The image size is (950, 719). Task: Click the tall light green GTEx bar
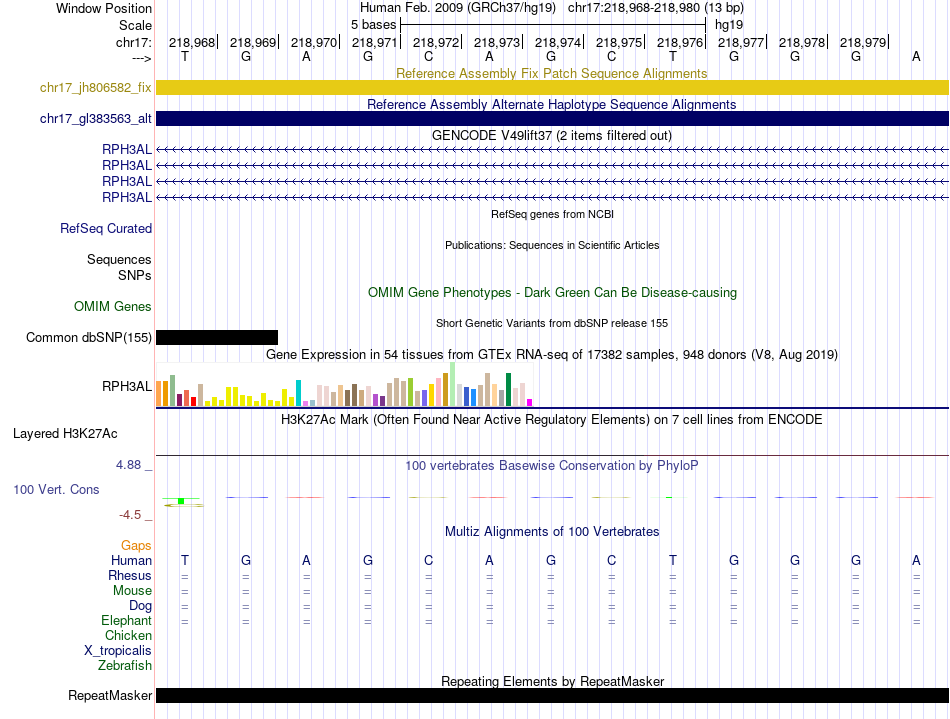click(452, 384)
